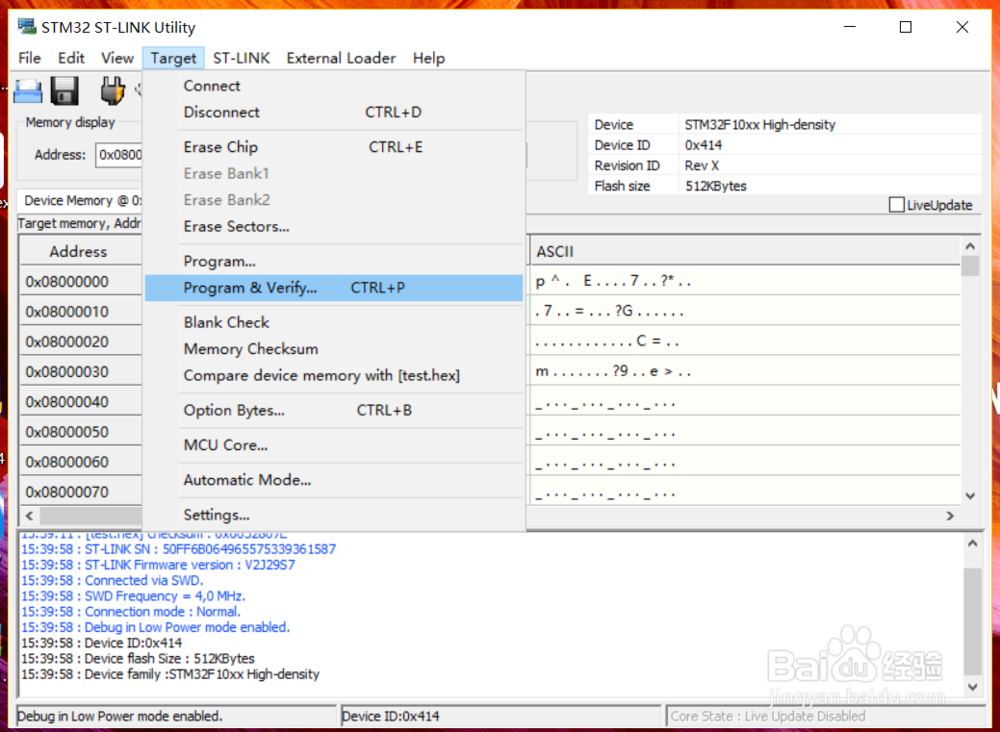
Task: Close the open Target menu
Action: click(173, 58)
